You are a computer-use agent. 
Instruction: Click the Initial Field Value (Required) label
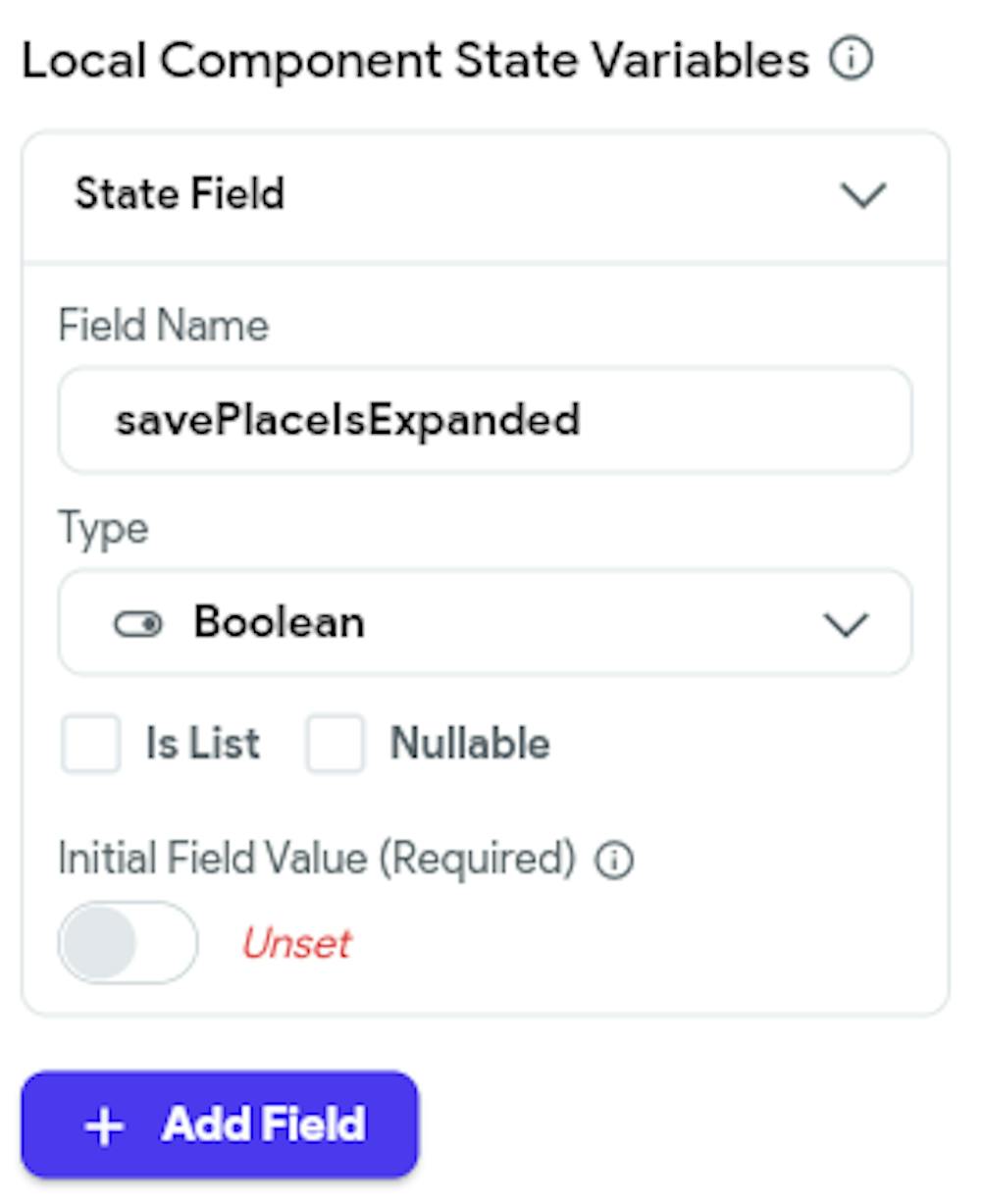click(x=317, y=859)
